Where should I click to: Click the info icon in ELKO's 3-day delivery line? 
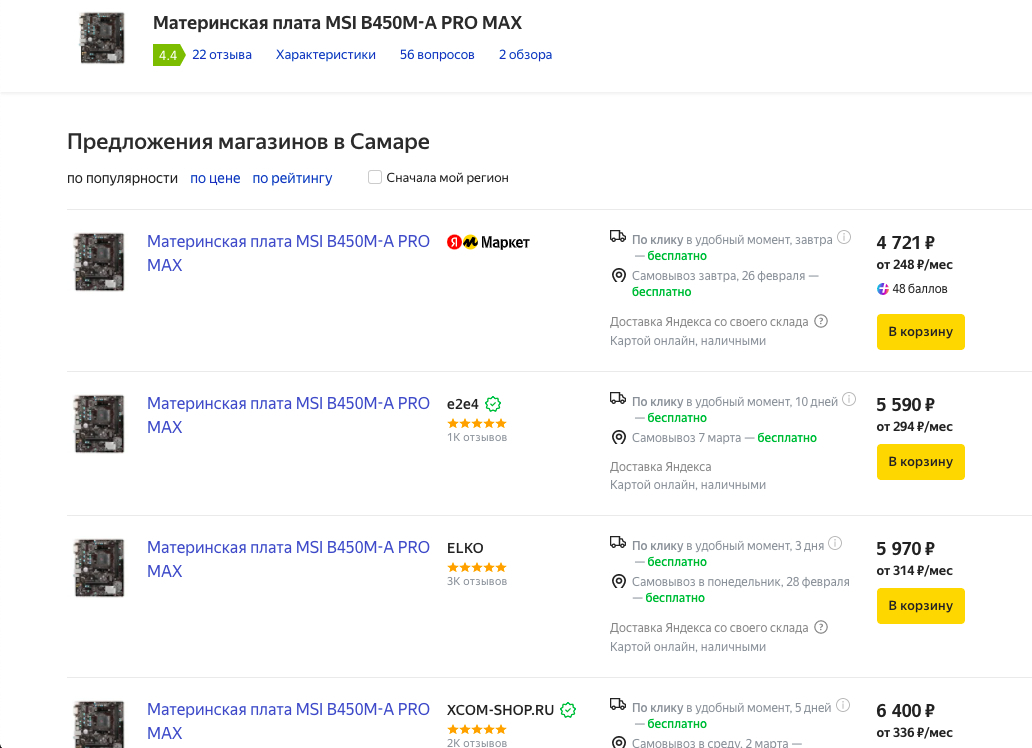click(835, 544)
